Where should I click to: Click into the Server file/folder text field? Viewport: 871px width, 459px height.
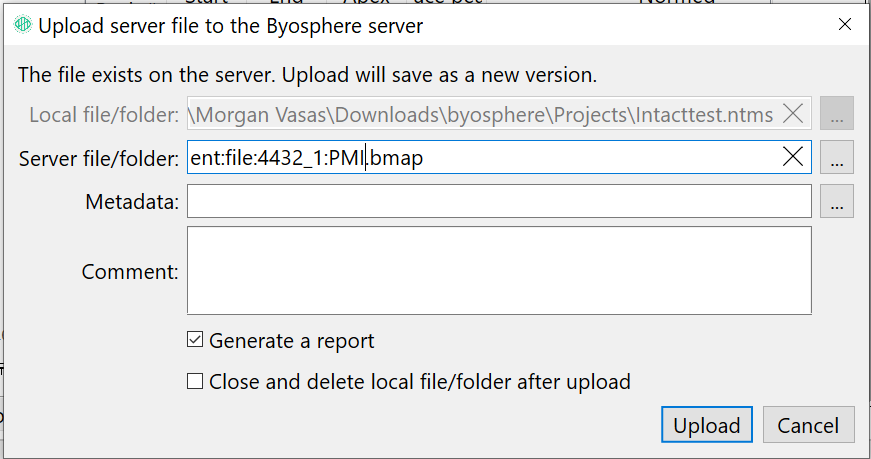click(499, 157)
